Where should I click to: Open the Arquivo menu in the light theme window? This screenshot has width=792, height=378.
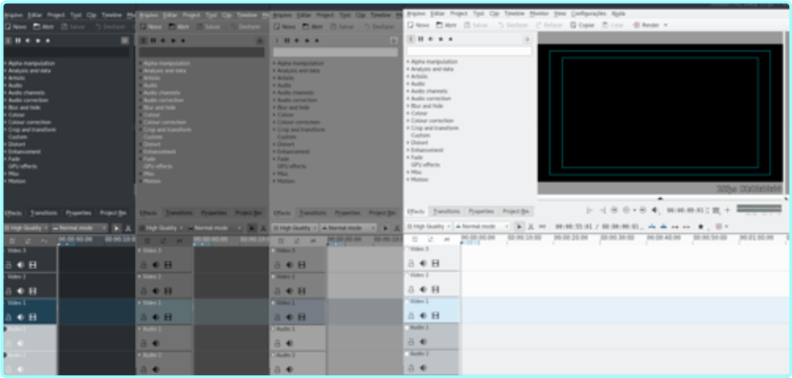point(416,14)
